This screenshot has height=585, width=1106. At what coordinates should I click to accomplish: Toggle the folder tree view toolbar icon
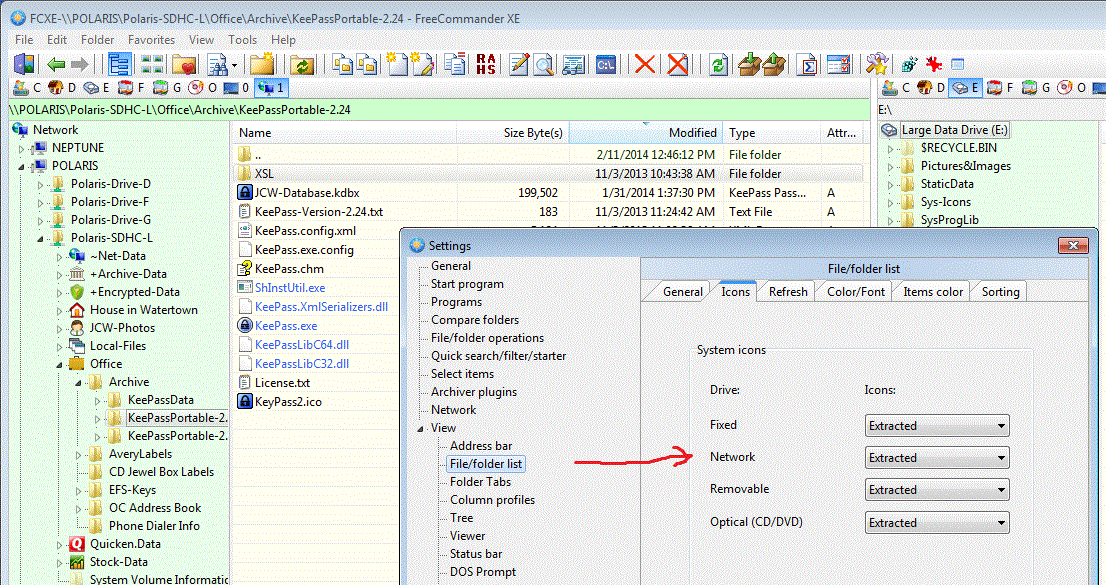[120, 65]
